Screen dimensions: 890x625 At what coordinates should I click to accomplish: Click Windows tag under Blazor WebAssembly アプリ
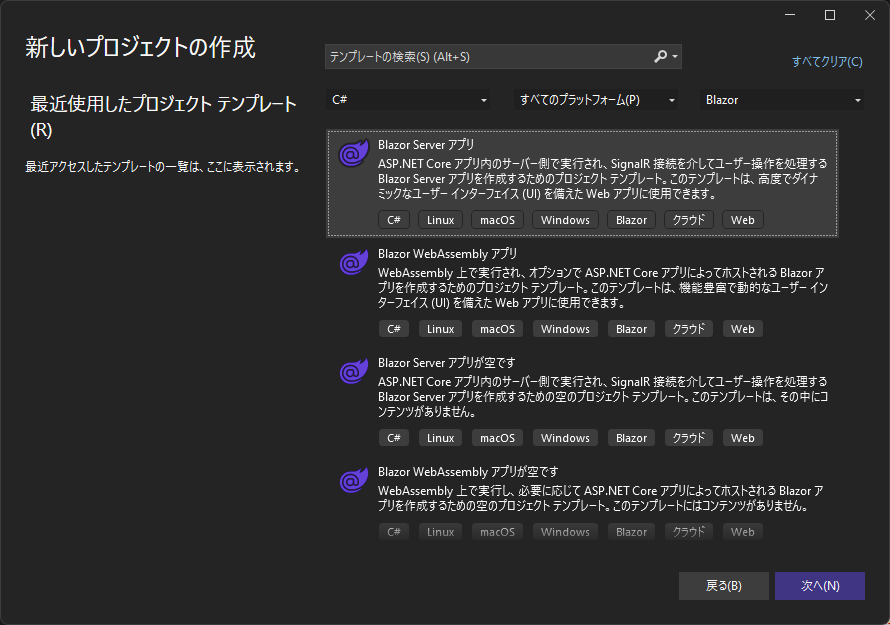pyautogui.click(x=565, y=329)
